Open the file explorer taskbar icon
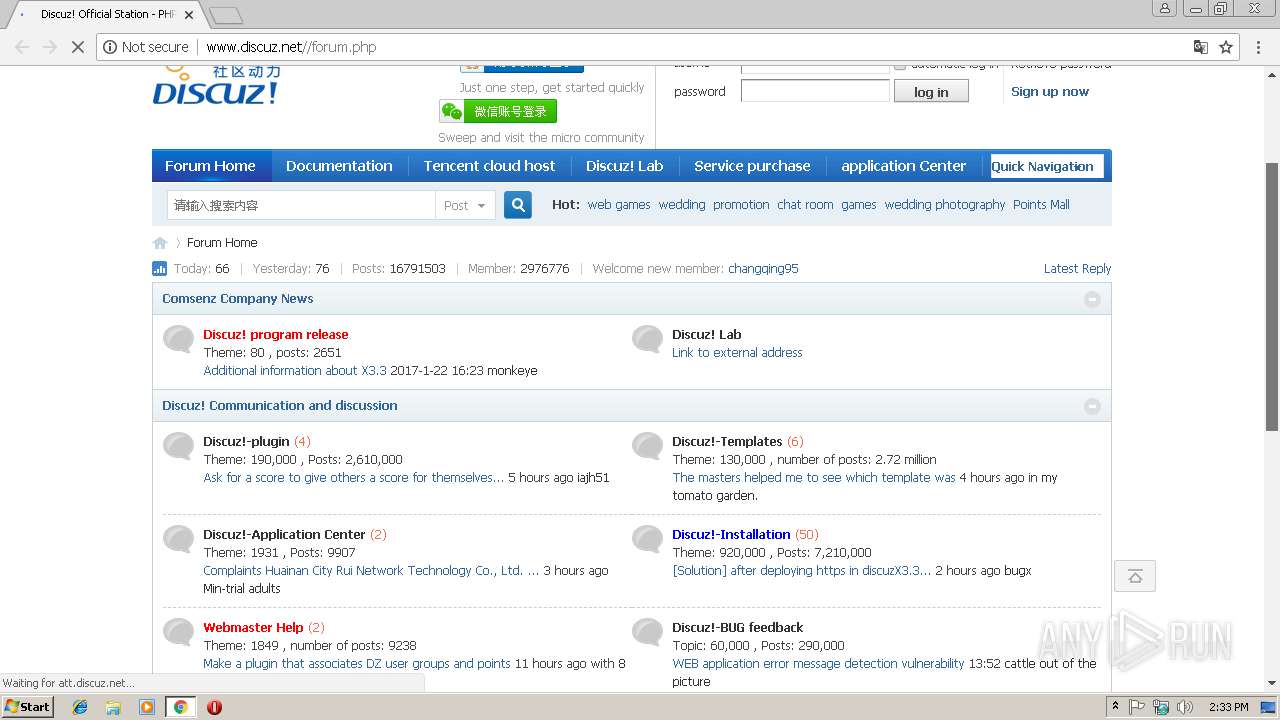The height and width of the screenshot is (720, 1280). tap(113, 707)
